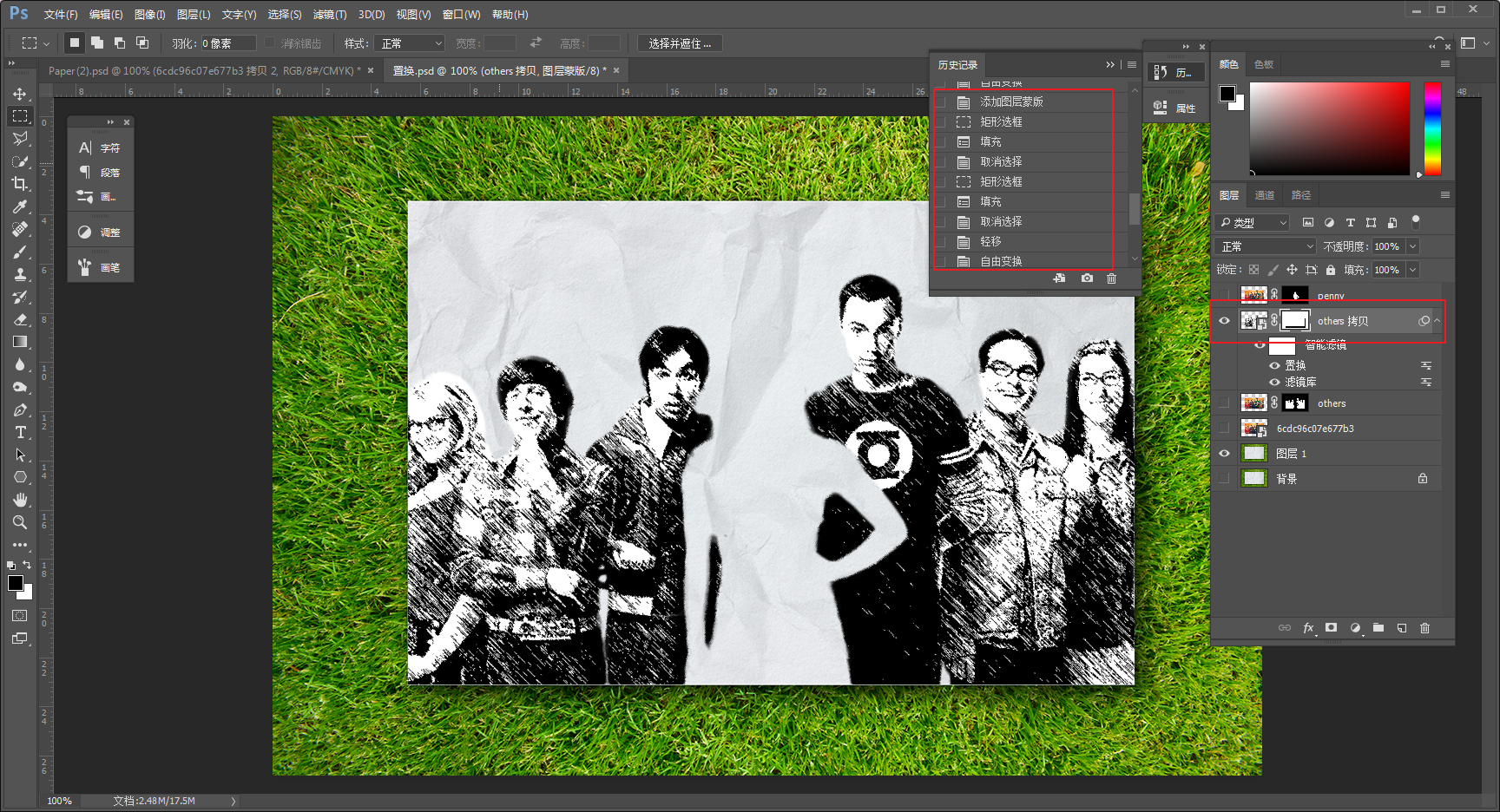This screenshot has width=1500, height=812.
Task: Add layer style via fx icon
Action: pyautogui.click(x=1308, y=628)
